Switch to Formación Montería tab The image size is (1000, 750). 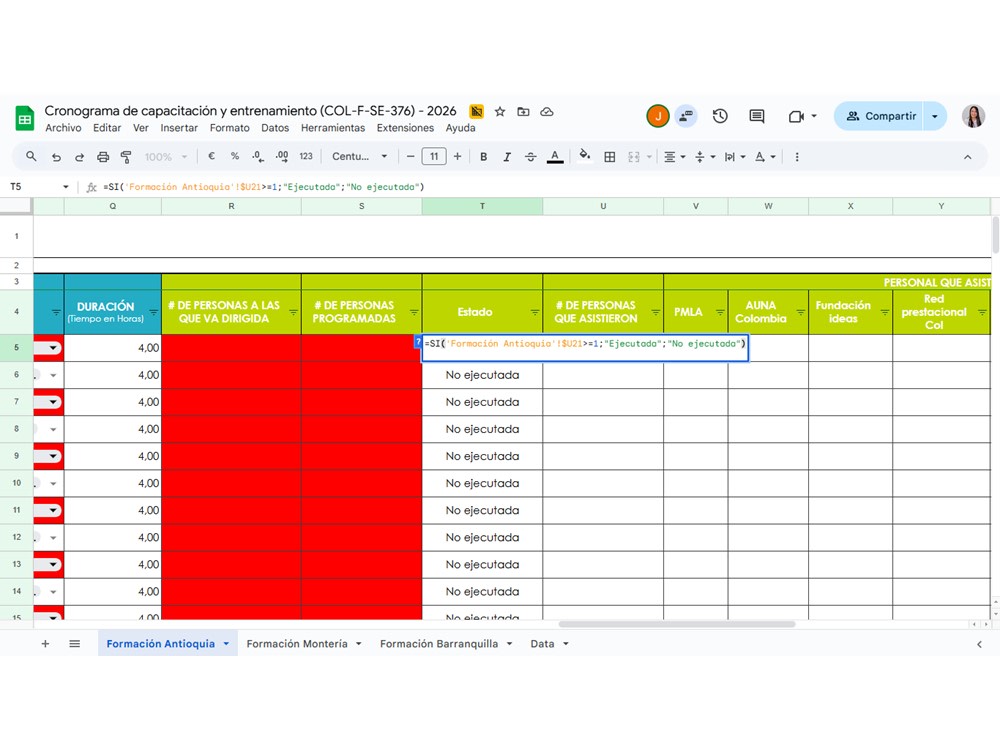(297, 643)
